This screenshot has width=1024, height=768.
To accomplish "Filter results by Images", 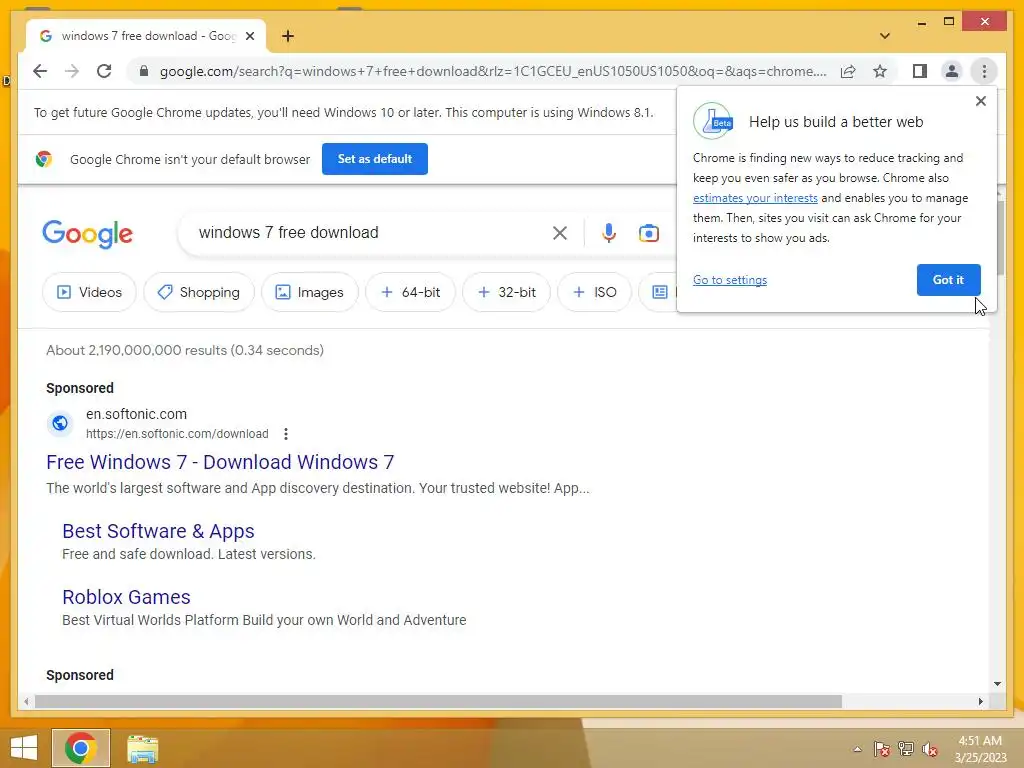I will pos(310,292).
